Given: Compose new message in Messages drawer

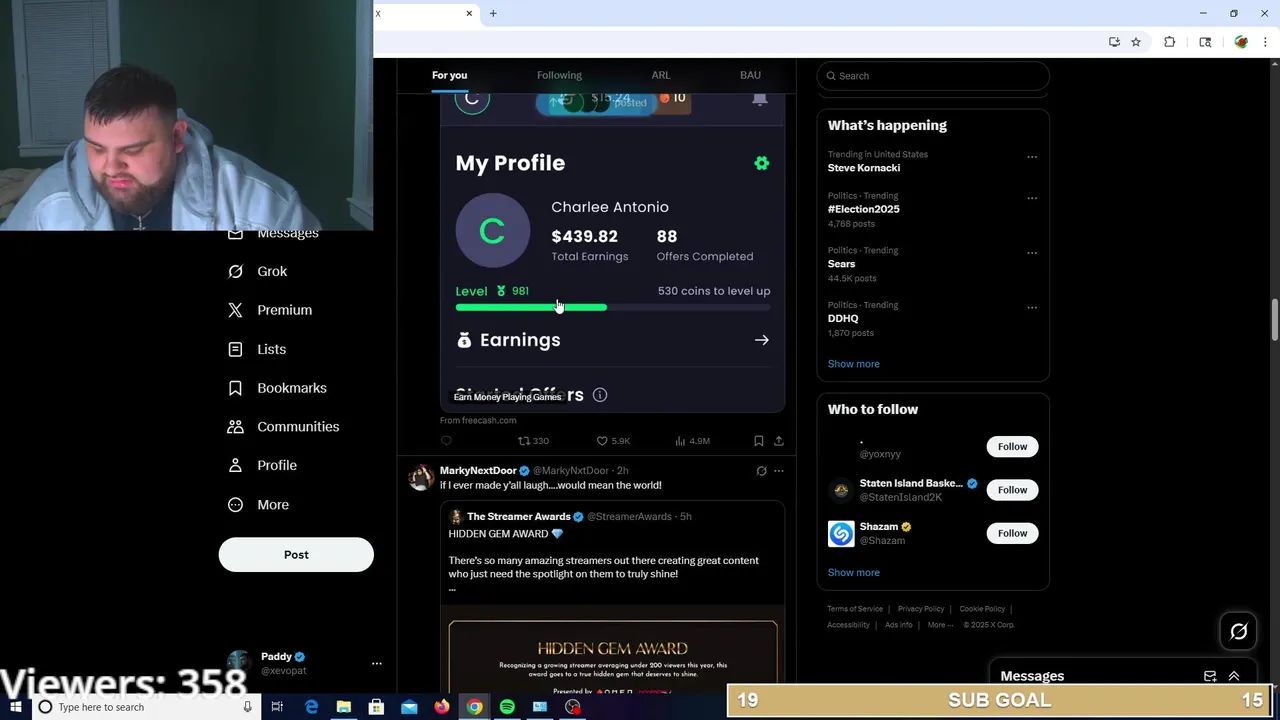Looking at the screenshot, I should [x=1210, y=676].
